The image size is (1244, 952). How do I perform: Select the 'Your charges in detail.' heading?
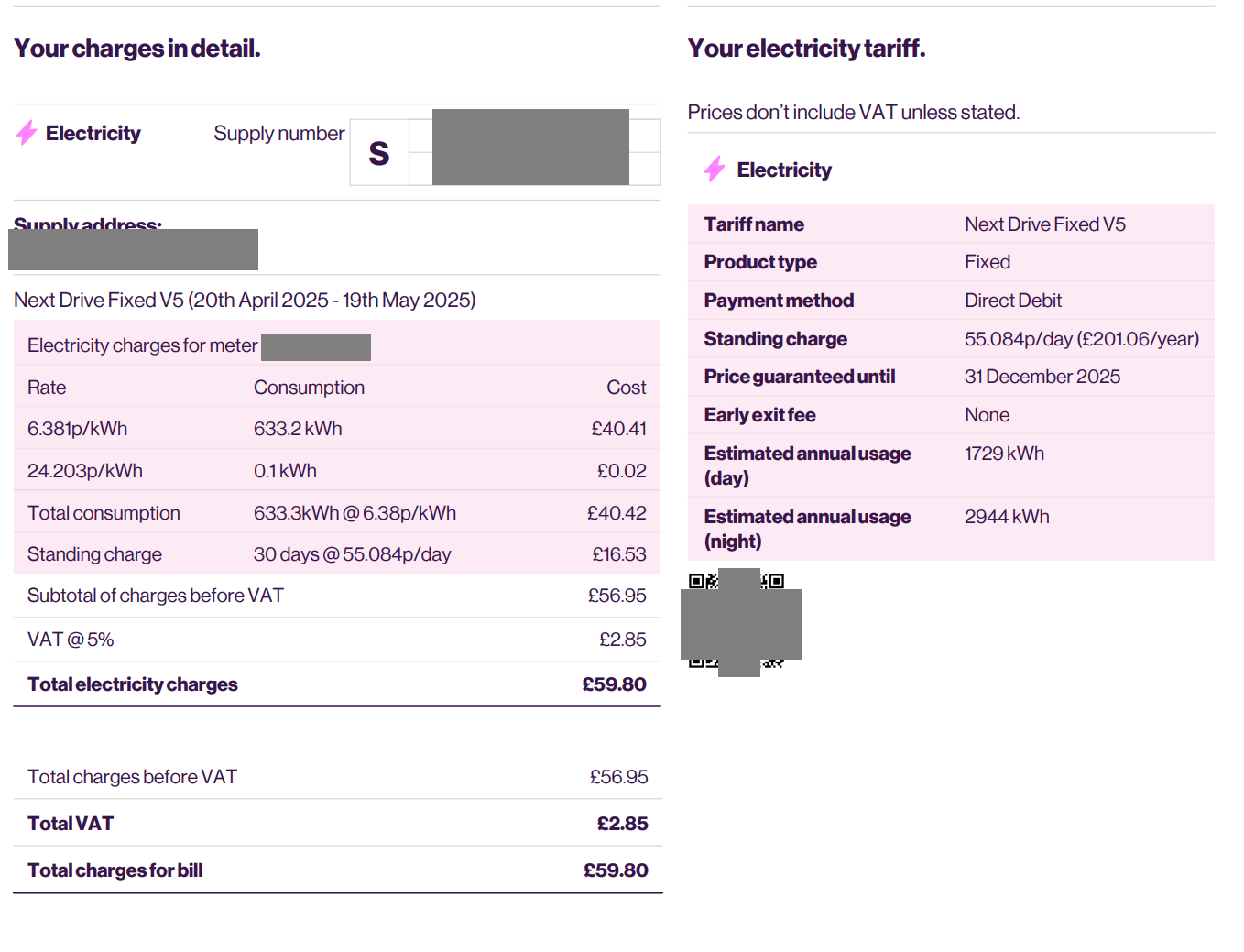[x=137, y=49]
